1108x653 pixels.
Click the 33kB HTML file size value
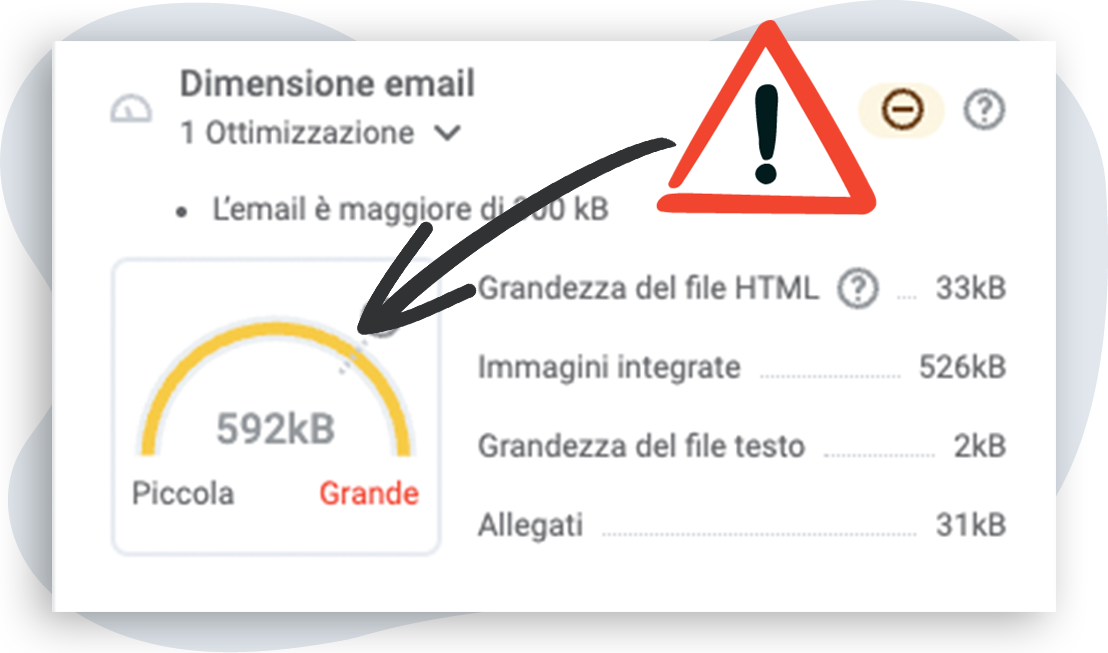point(971,288)
